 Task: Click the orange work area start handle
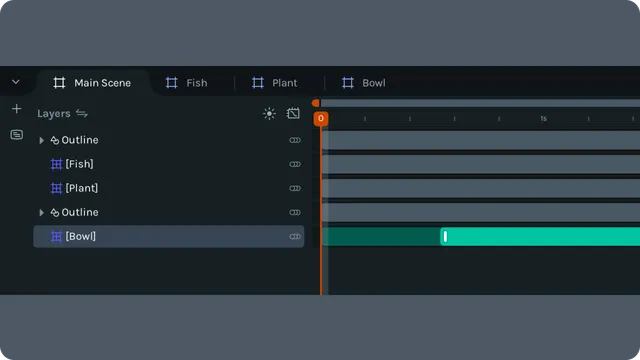pos(316,103)
